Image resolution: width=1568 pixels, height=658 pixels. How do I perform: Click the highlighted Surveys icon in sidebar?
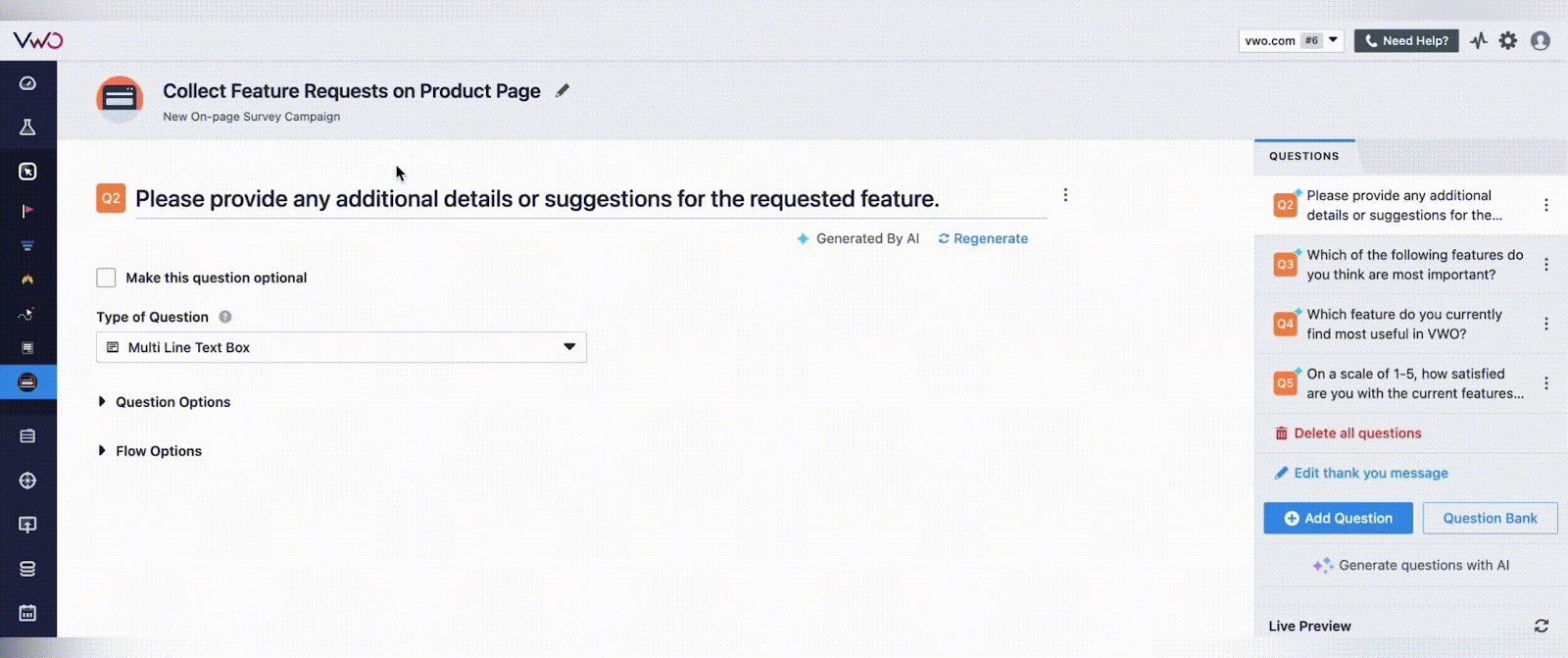click(x=27, y=382)
